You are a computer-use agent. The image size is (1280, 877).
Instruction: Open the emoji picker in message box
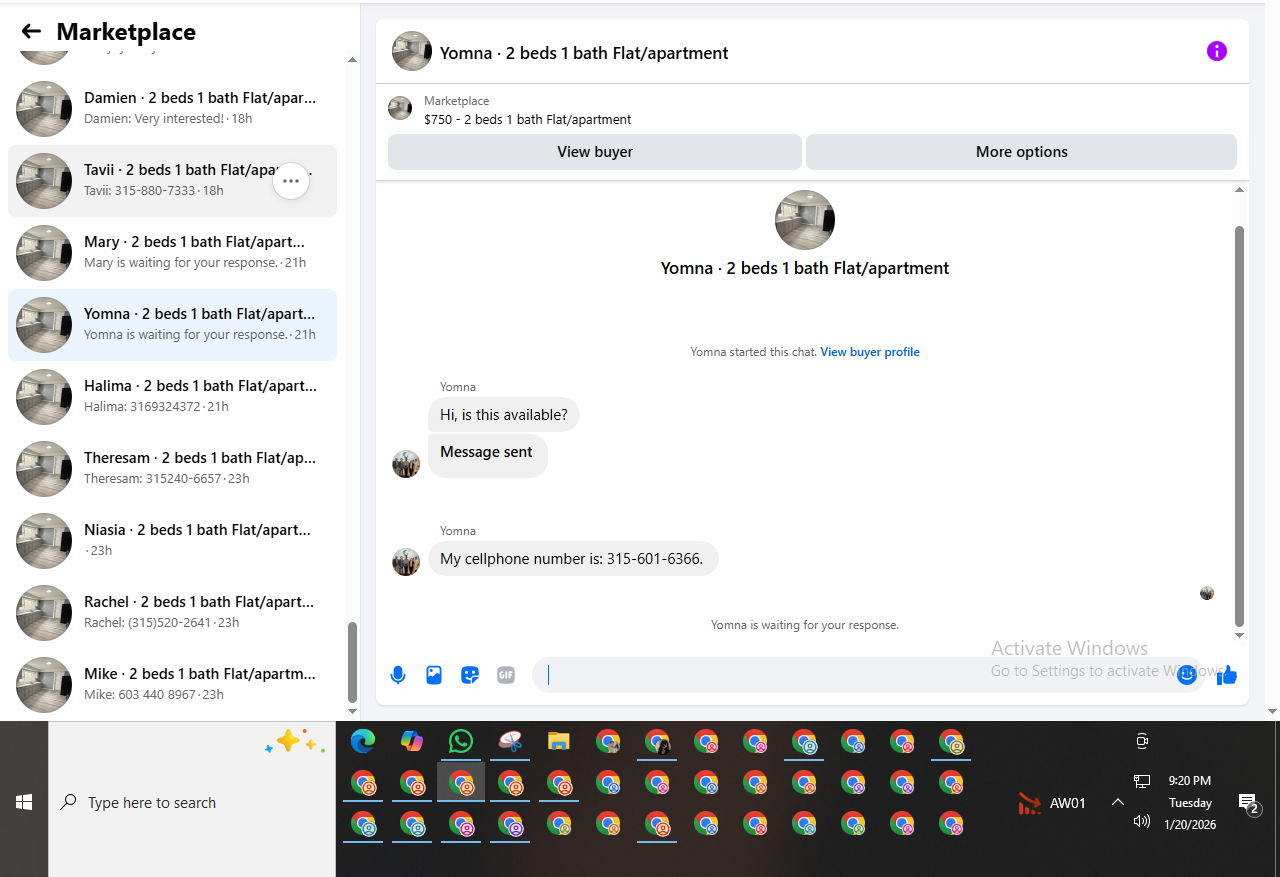coord(1187,675)
